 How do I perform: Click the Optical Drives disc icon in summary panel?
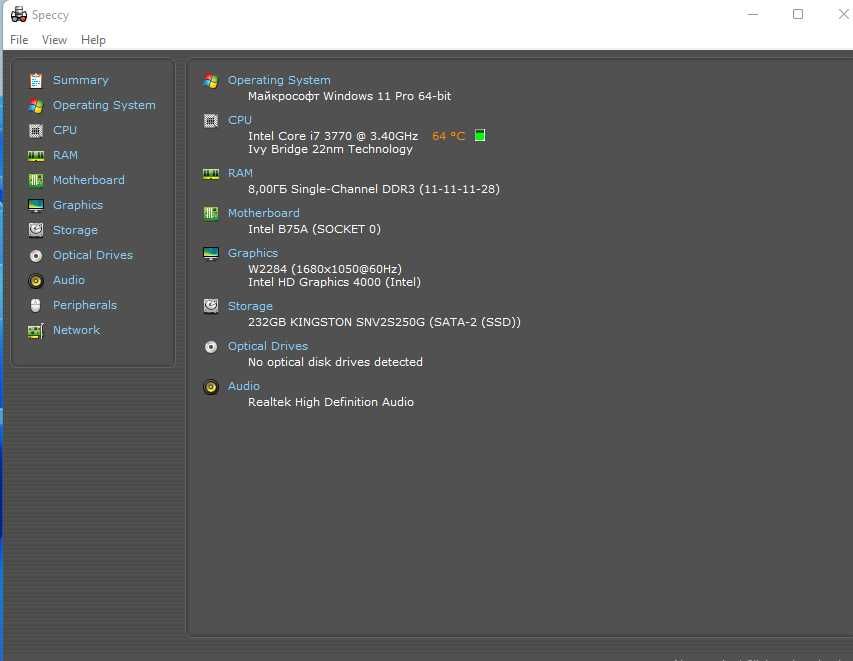[211, 347]
